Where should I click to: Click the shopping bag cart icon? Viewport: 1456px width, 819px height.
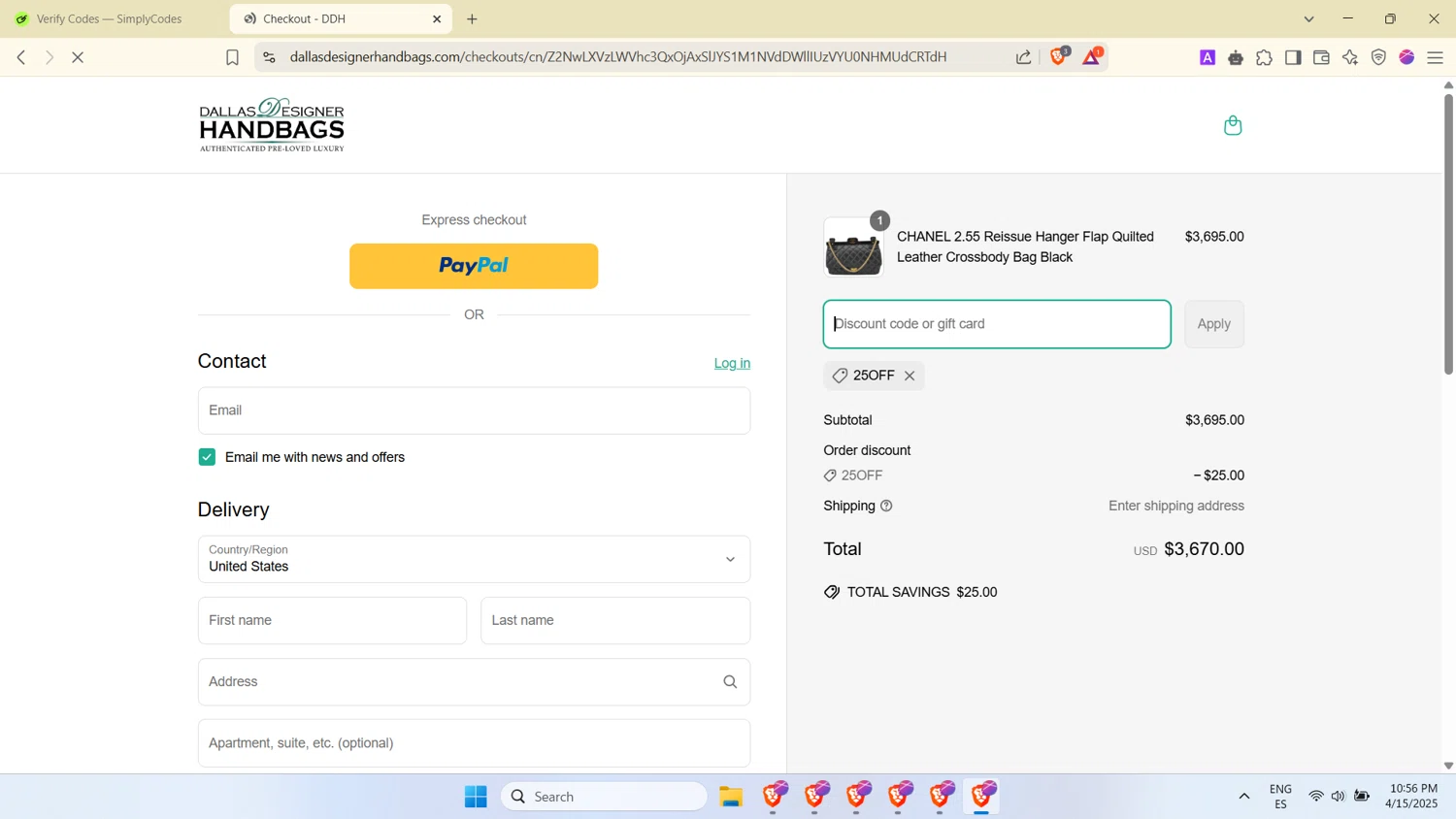click(x=1233, y=125)
